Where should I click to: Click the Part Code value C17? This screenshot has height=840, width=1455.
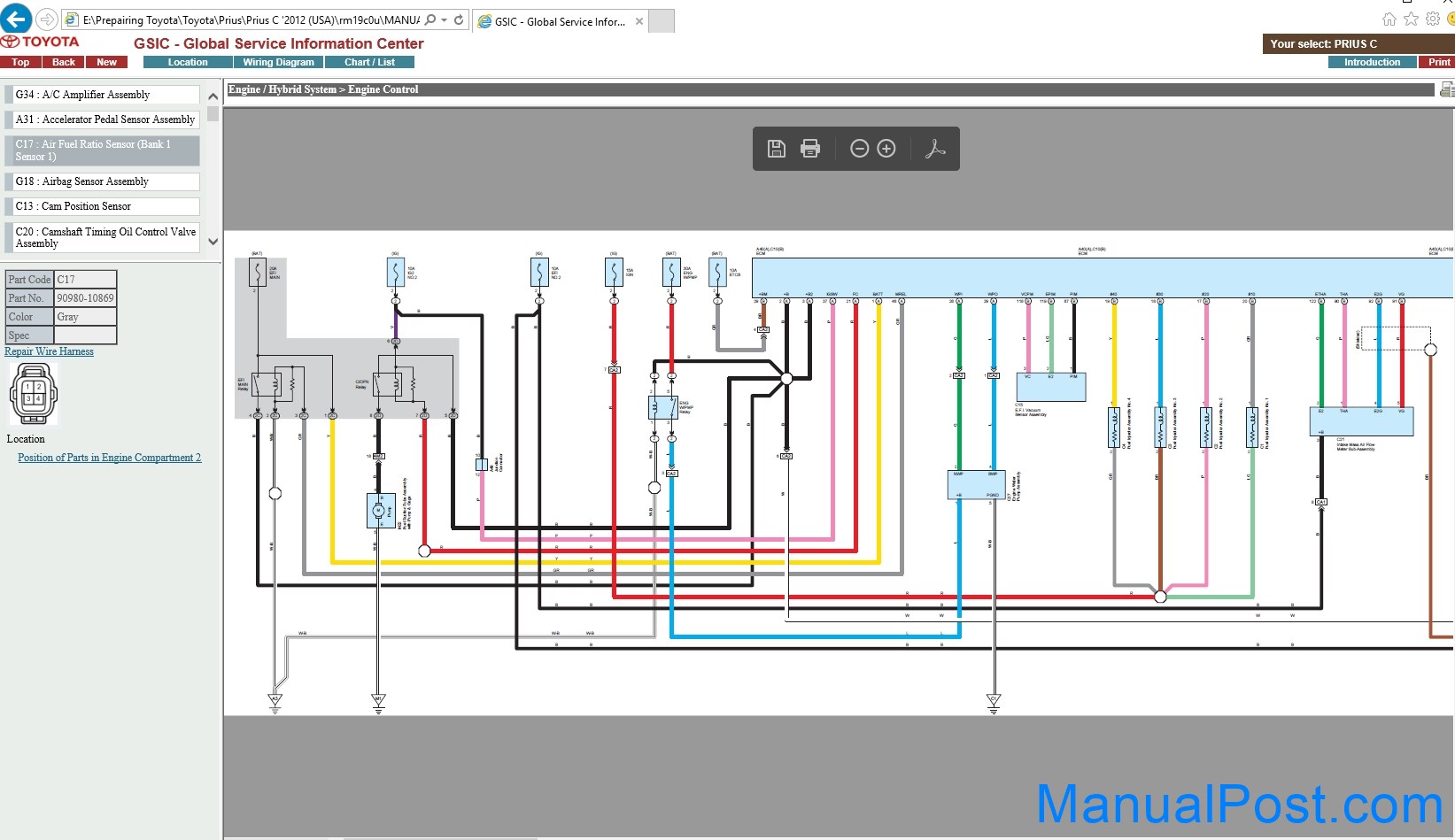(x=85, y=280)
